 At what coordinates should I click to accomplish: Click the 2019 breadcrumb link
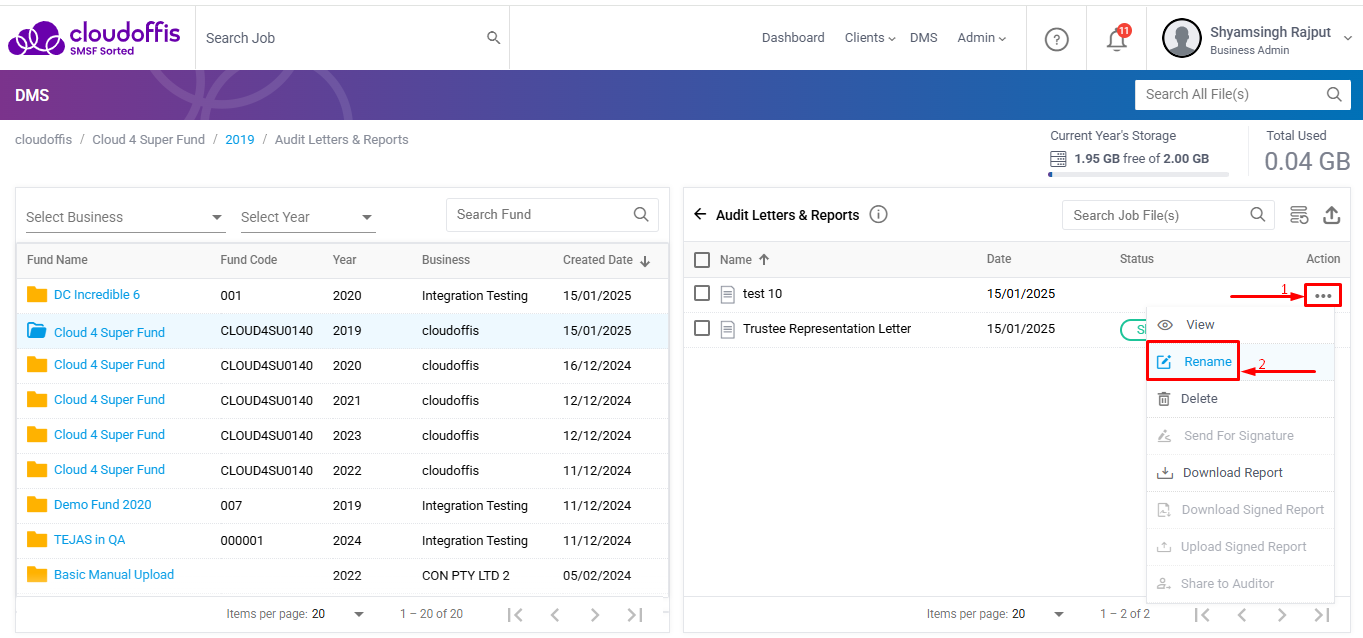click(240, 140)
